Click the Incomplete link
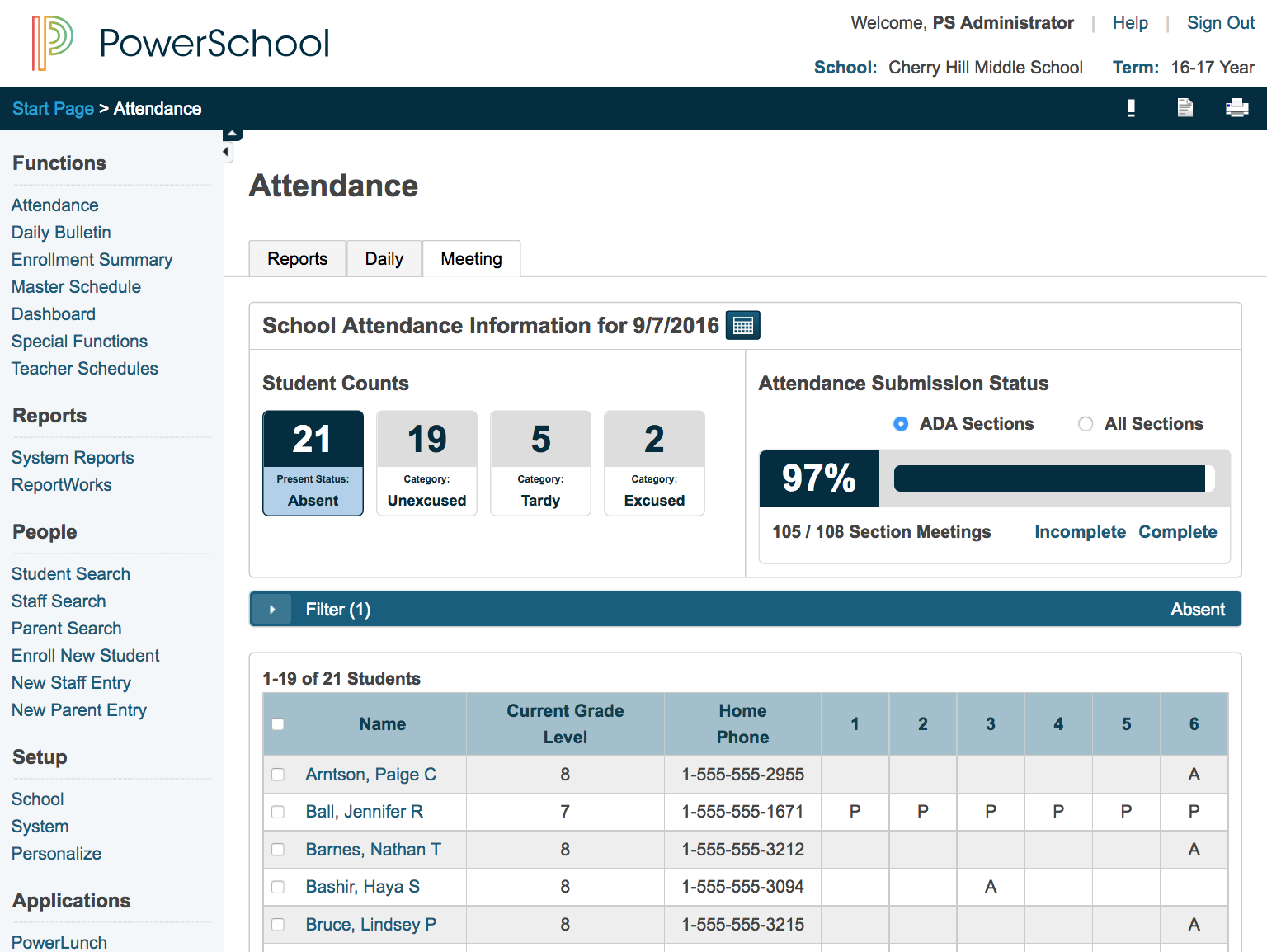Viewport: 1267px width, 952px height. [1080, 532]
